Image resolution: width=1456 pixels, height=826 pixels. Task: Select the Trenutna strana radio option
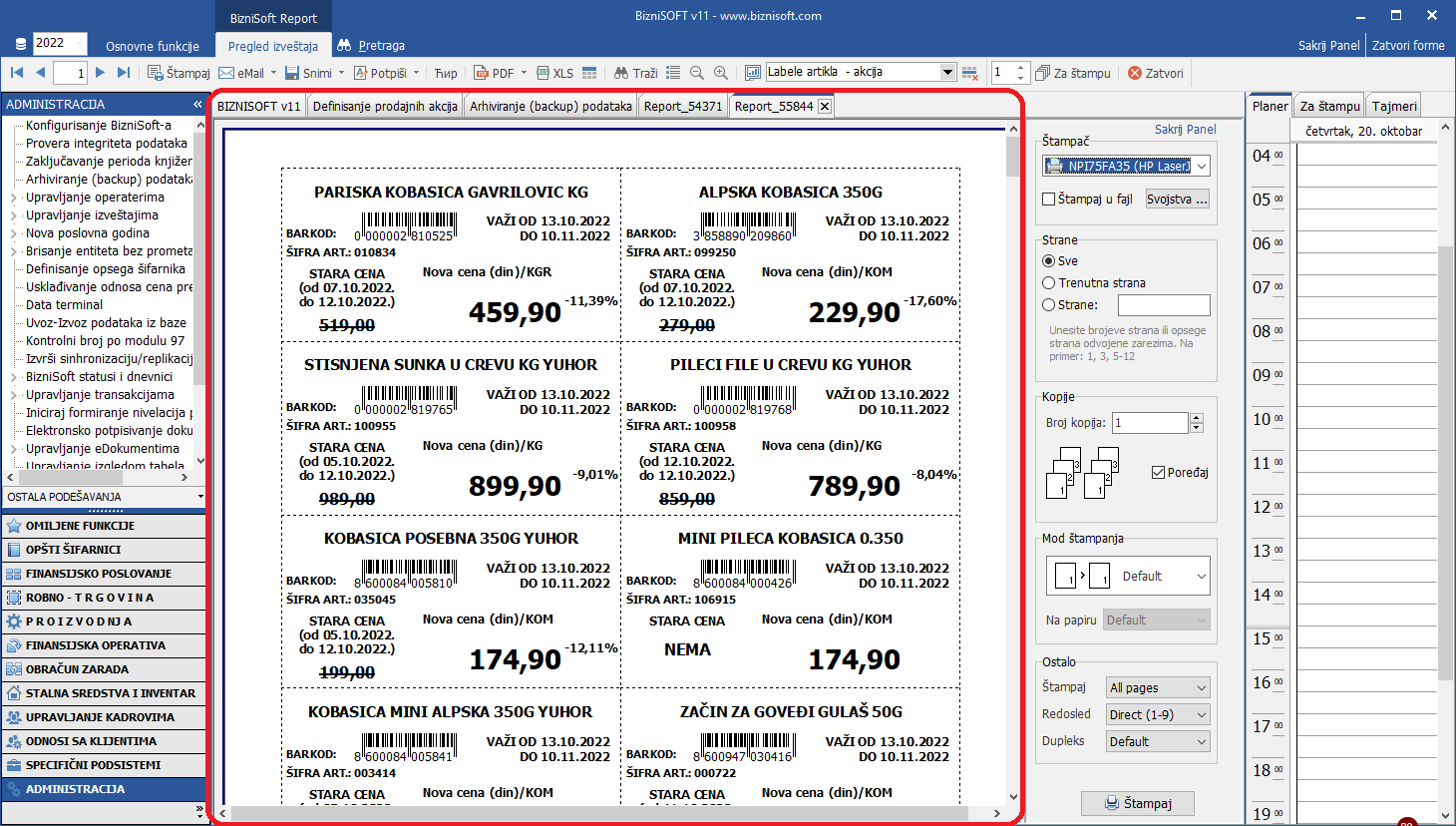(1049, 283)
